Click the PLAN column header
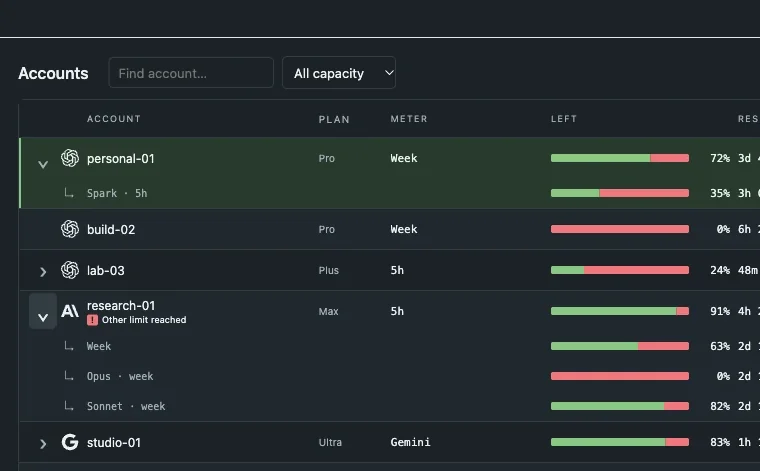The width and height of the screenshot is (760, 471). [334, 119]
